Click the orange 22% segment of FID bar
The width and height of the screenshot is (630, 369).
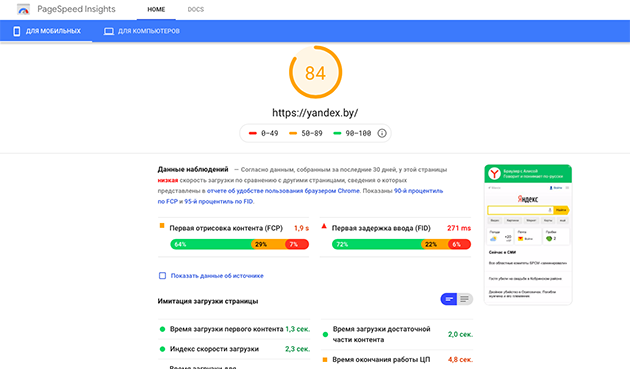(436, 244)
